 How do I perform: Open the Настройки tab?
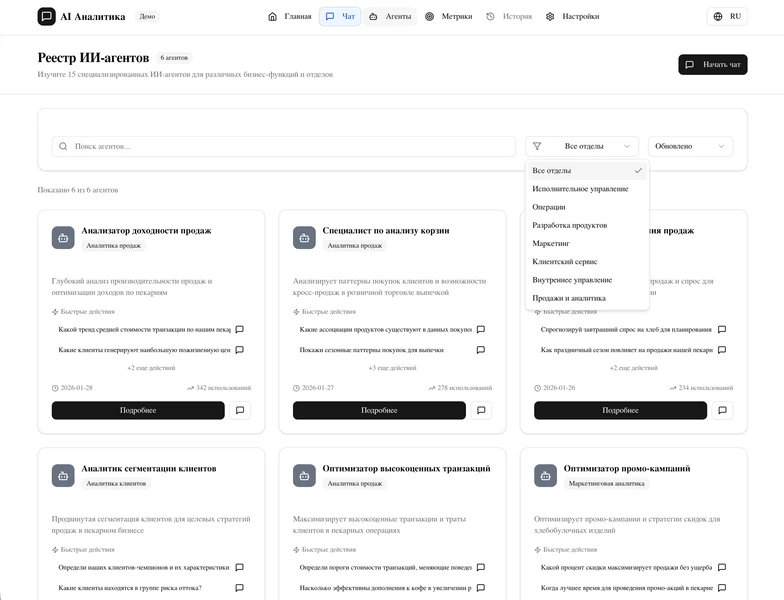coord(572,16)
